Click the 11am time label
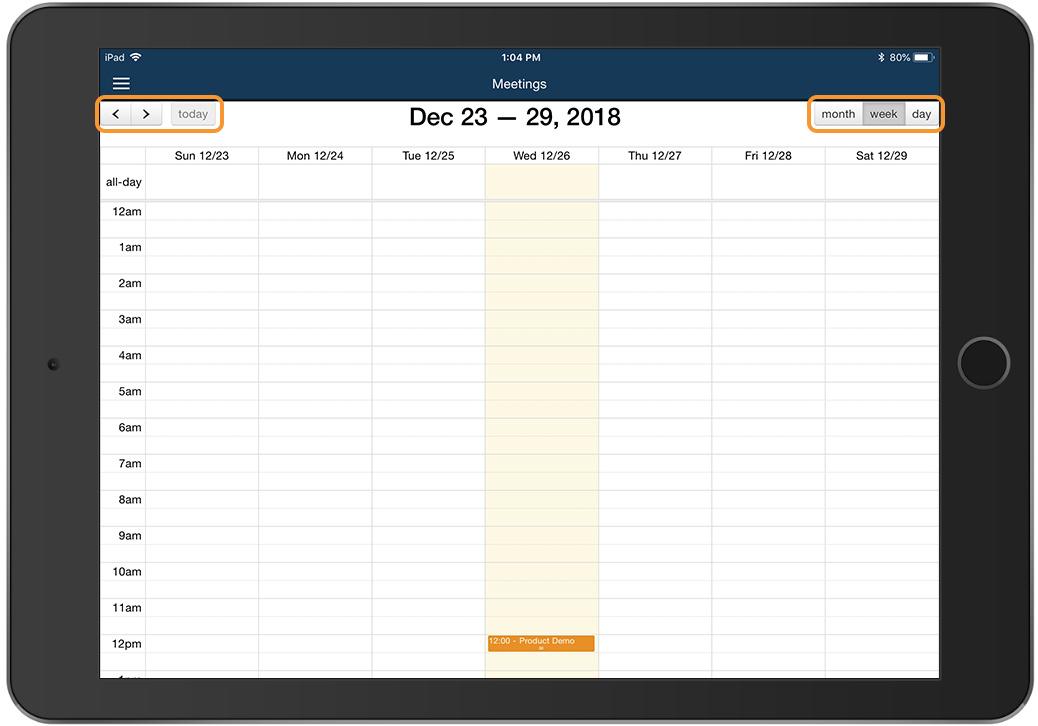This screenshot has width=1038, height=726. 127,608
